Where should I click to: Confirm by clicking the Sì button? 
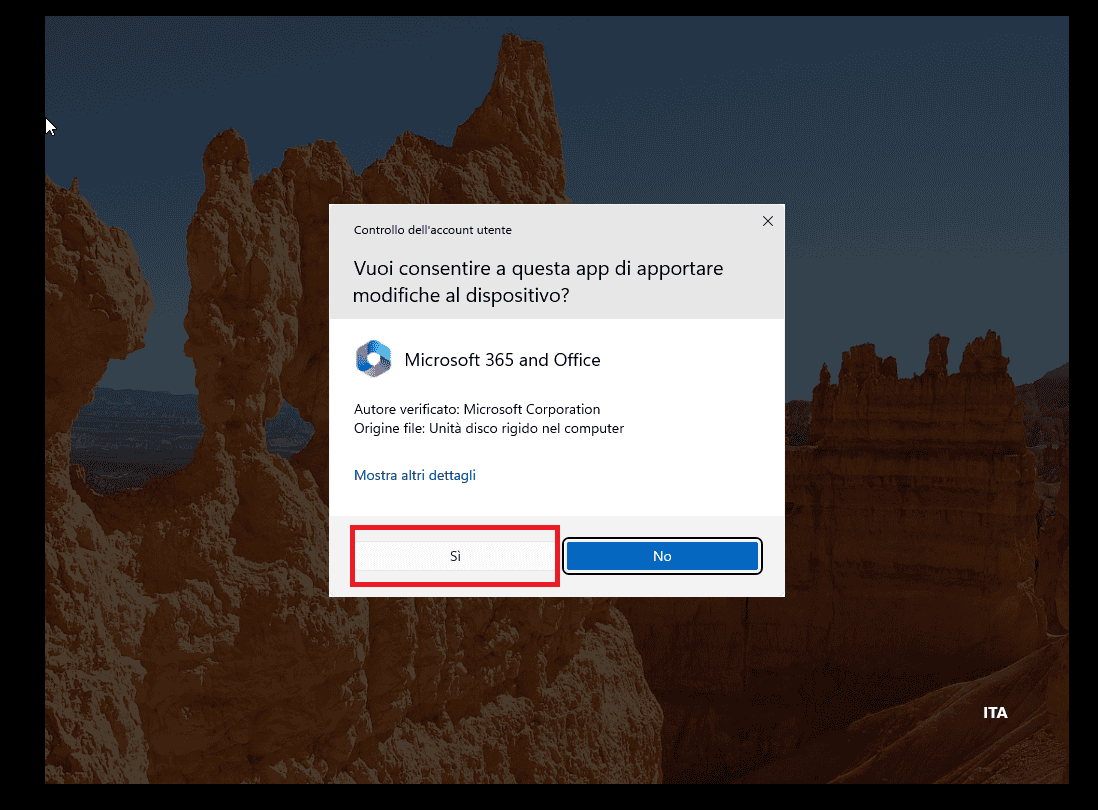point(455,556)
